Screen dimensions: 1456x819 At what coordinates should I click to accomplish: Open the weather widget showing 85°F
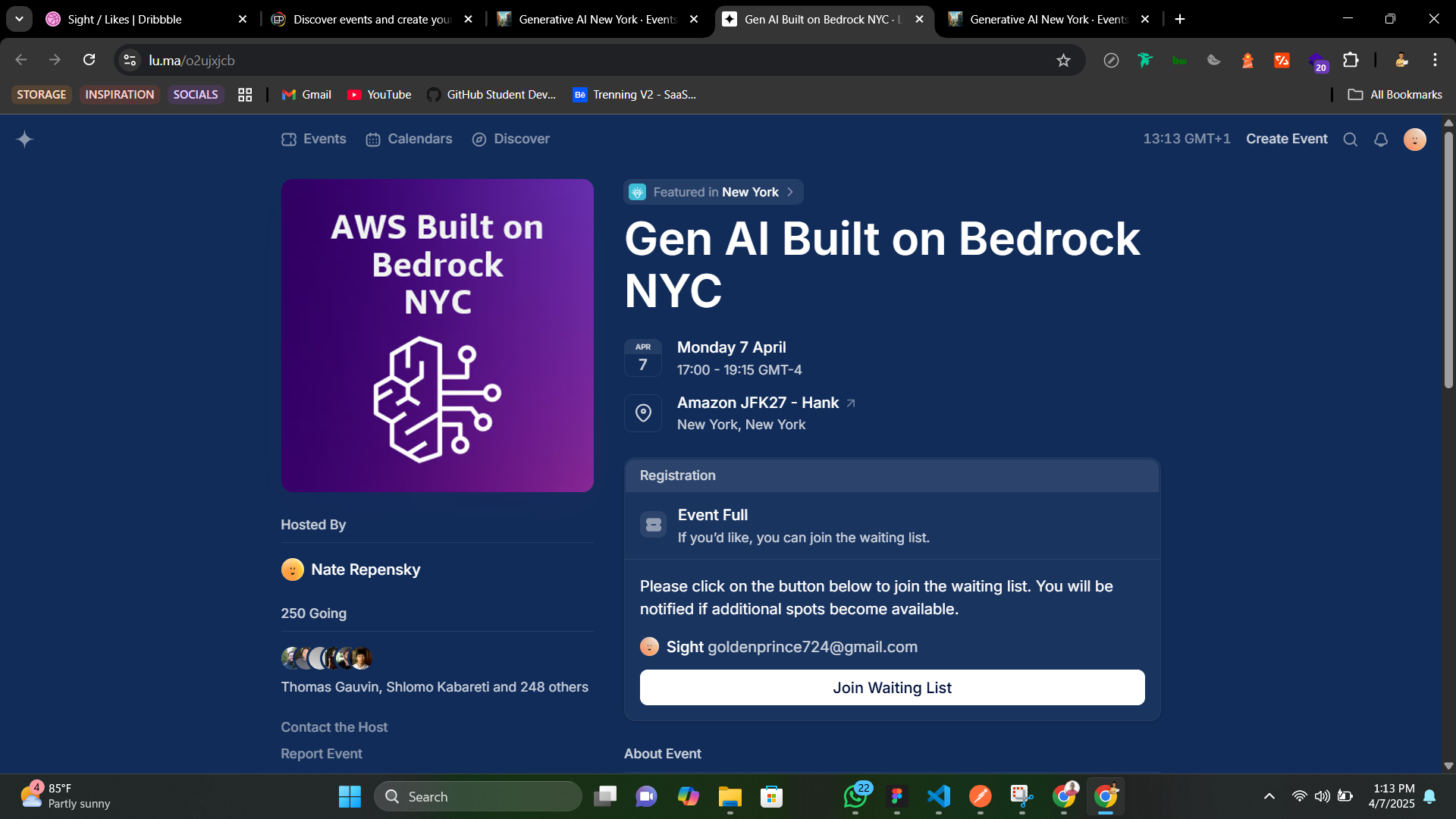coord(65,796)
